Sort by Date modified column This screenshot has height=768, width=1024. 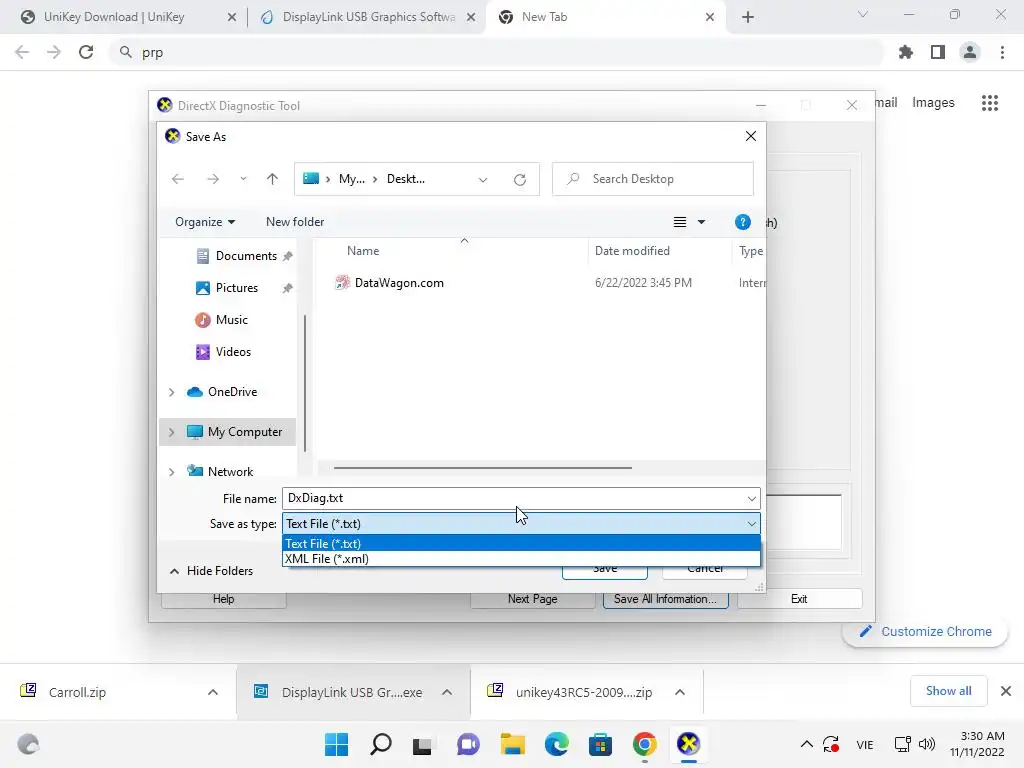coord(632,251)
